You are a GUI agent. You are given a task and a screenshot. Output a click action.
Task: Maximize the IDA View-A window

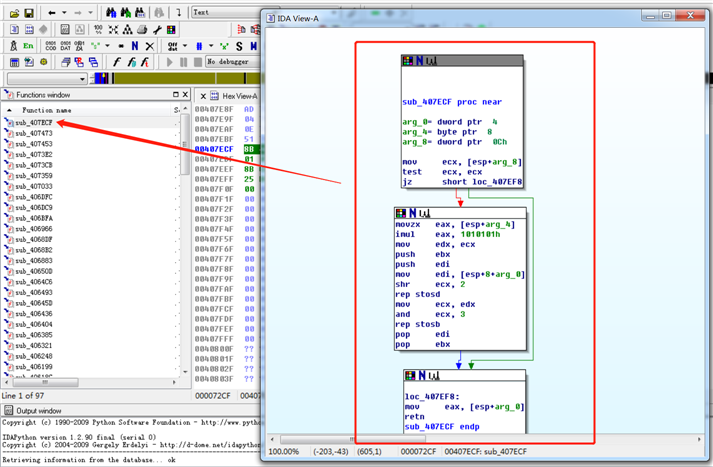[667, 16]
